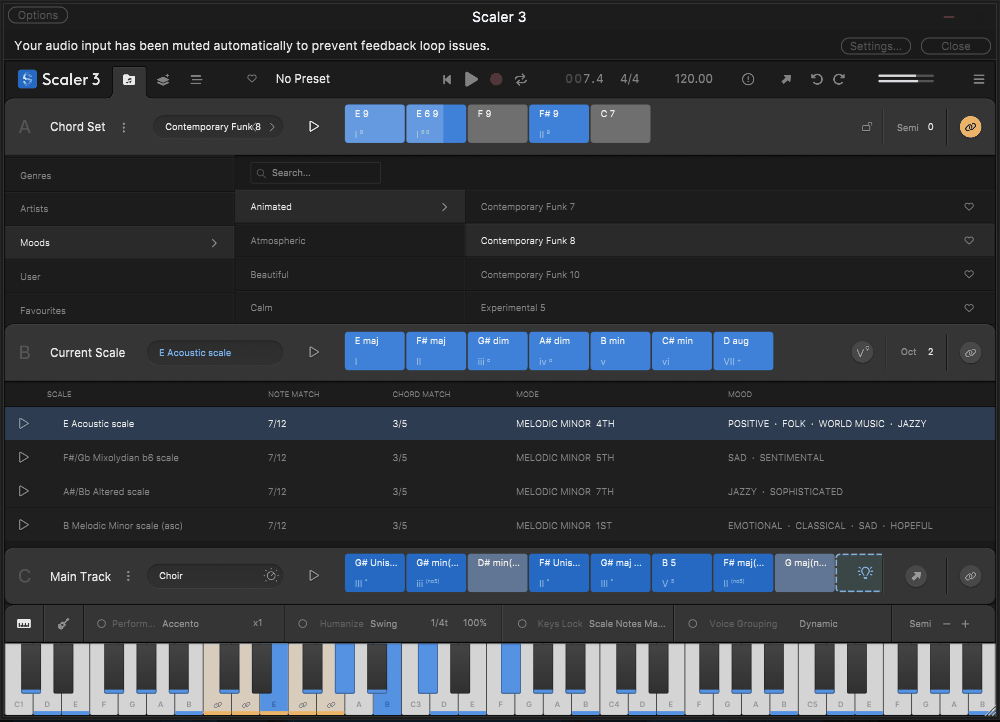
Task: Jump to start with the rewind icon
Action: [447, 79]
